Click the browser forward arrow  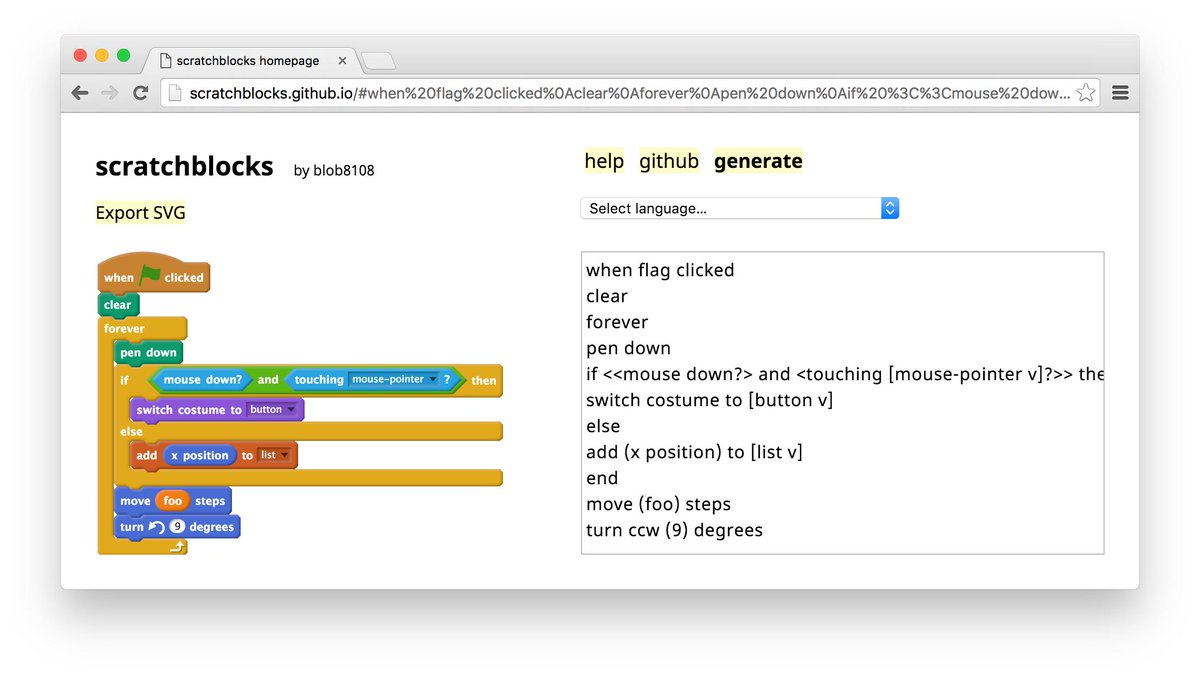tap(110, 93)
